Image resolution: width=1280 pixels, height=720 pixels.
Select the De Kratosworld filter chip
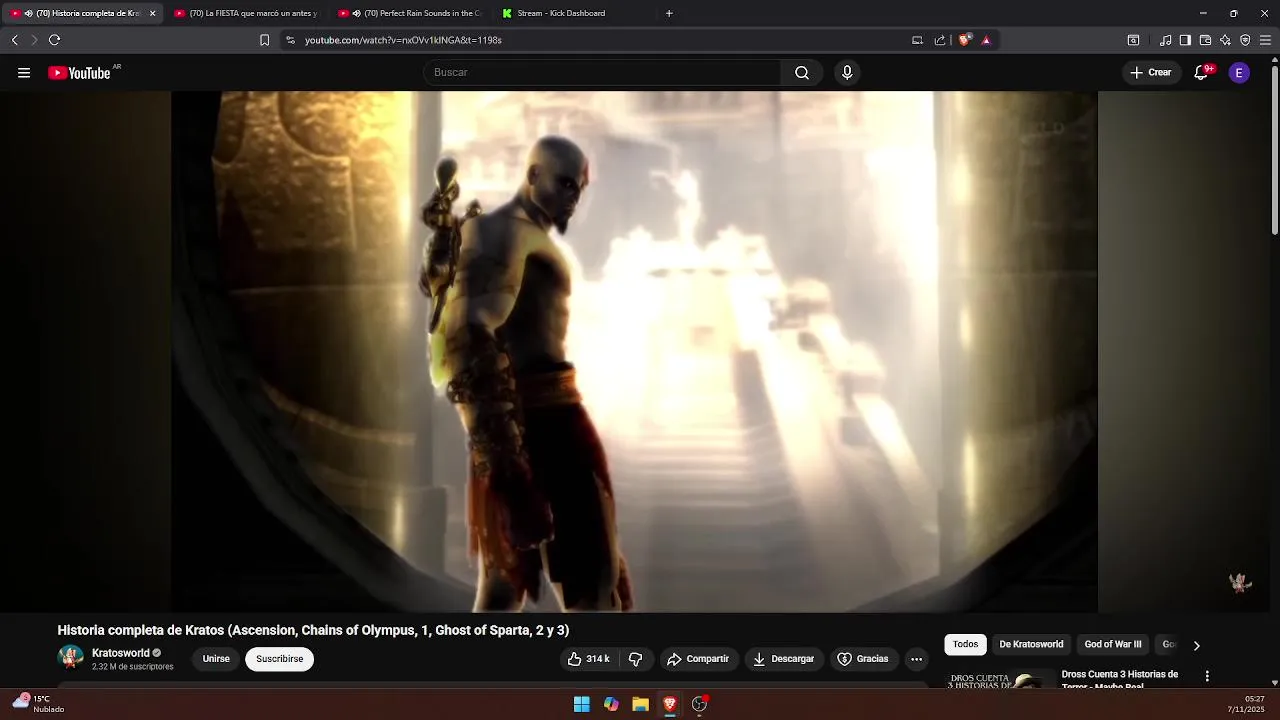pos(1031,645)
